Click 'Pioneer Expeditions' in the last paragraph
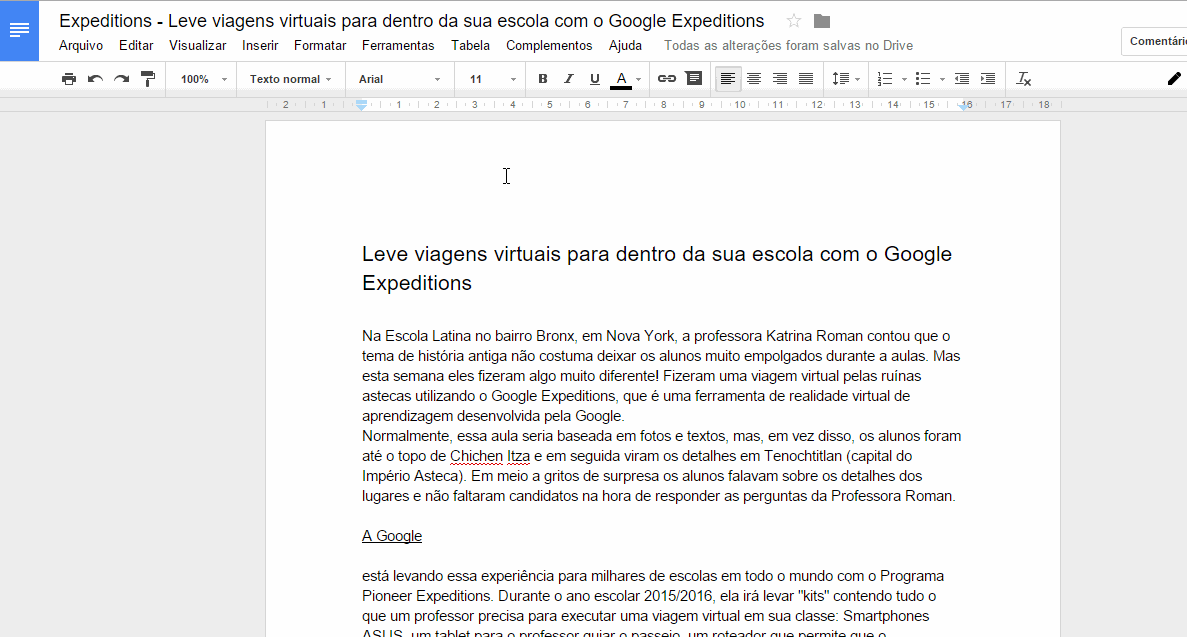The width and height of the screenshot is (1187, 637). pyautogui.click(x=426, y=596)
